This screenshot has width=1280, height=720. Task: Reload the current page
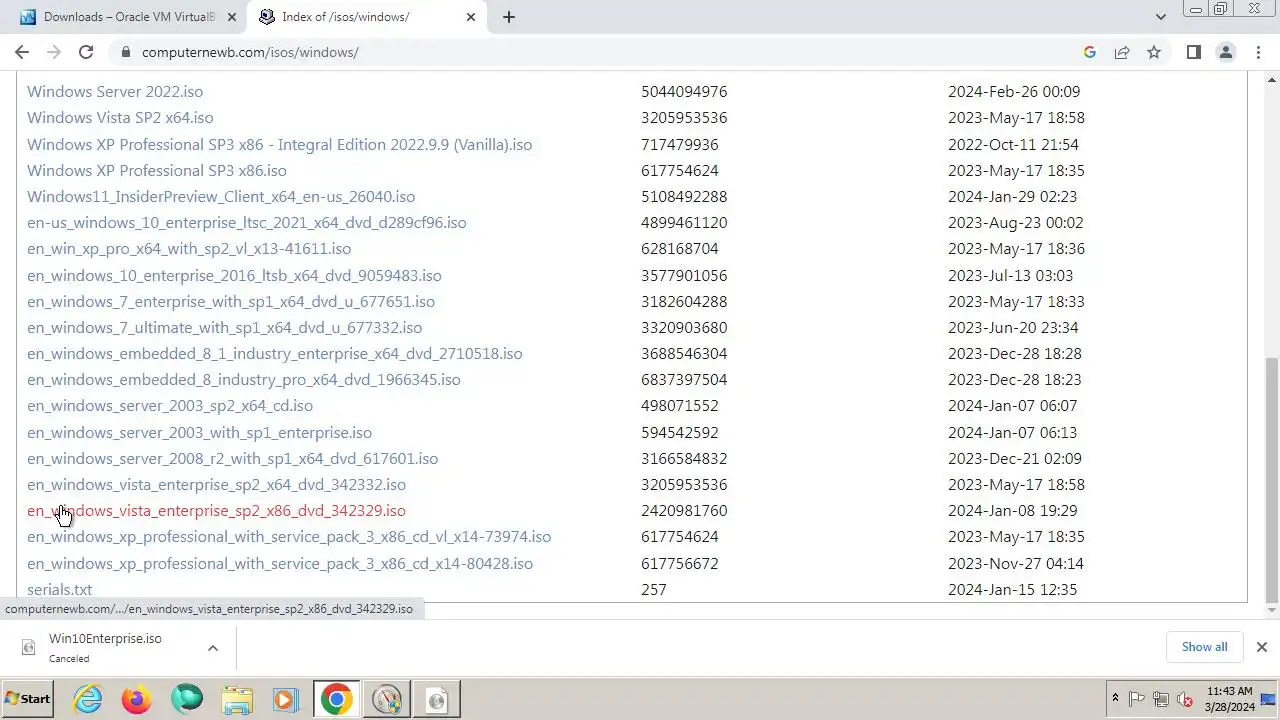(86, 52)
